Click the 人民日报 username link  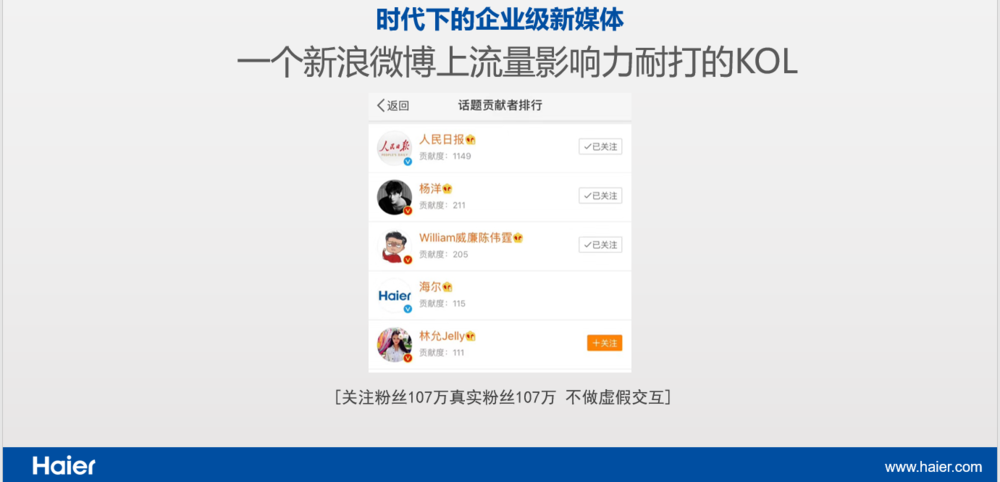point(441,140)
